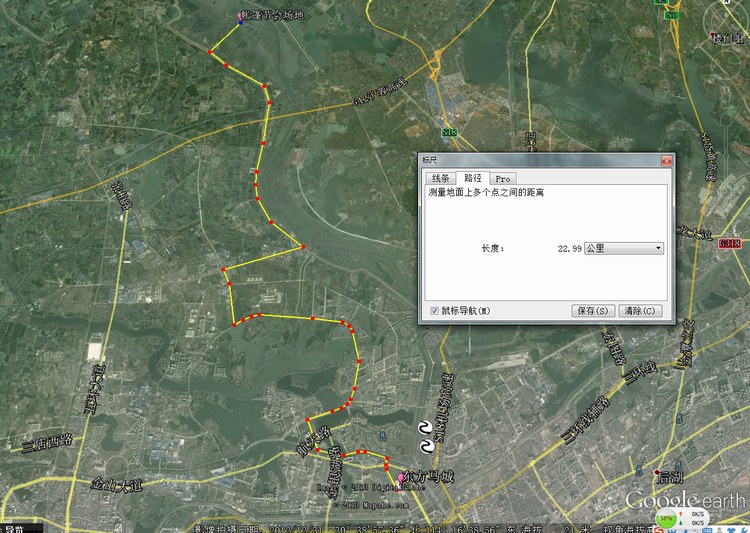
Task: Click the 标尺 dialog title bar
Action: [540, 161]
